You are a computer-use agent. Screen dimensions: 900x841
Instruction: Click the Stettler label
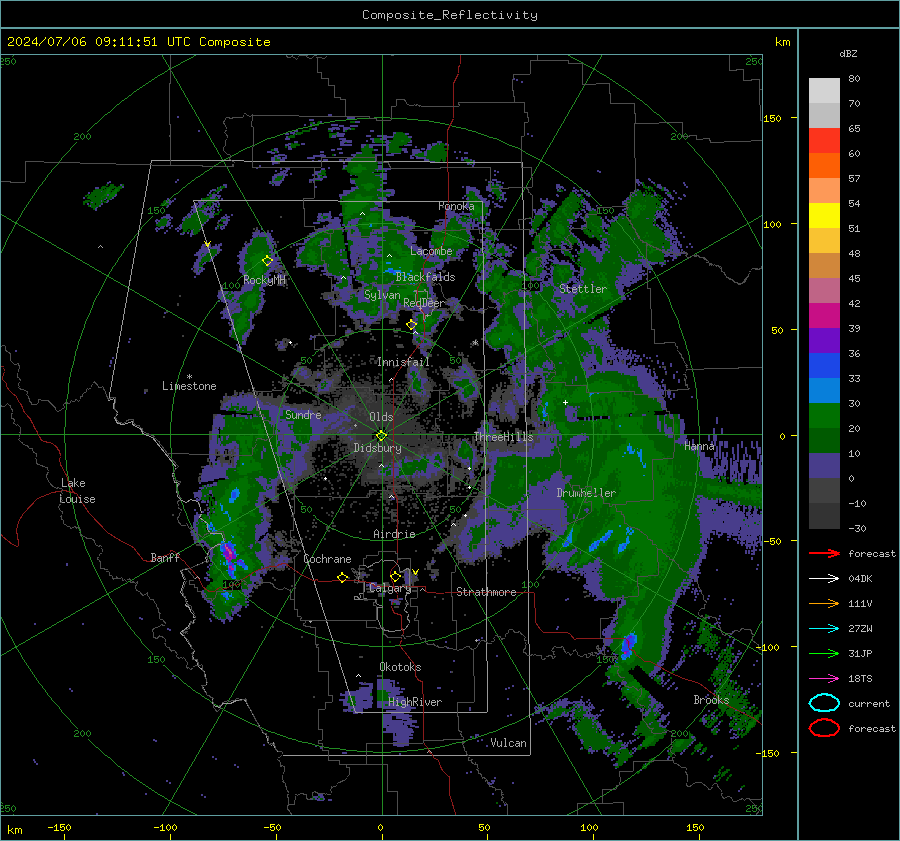pos(583,289)
